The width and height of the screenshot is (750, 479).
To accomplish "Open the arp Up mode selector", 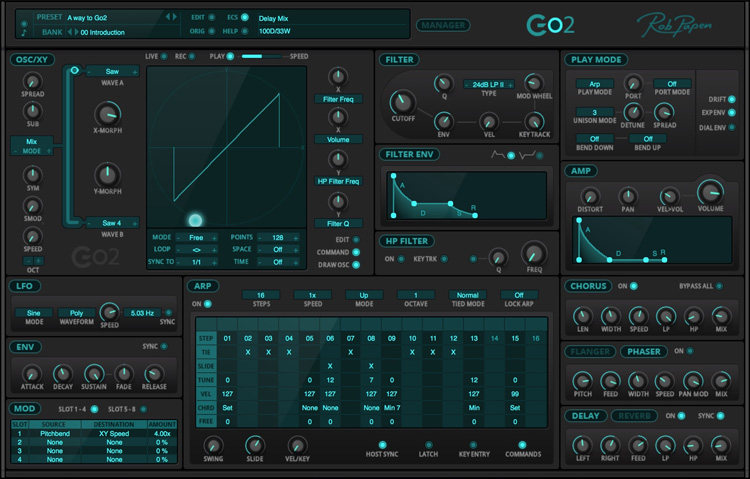I will coord(364,295).
